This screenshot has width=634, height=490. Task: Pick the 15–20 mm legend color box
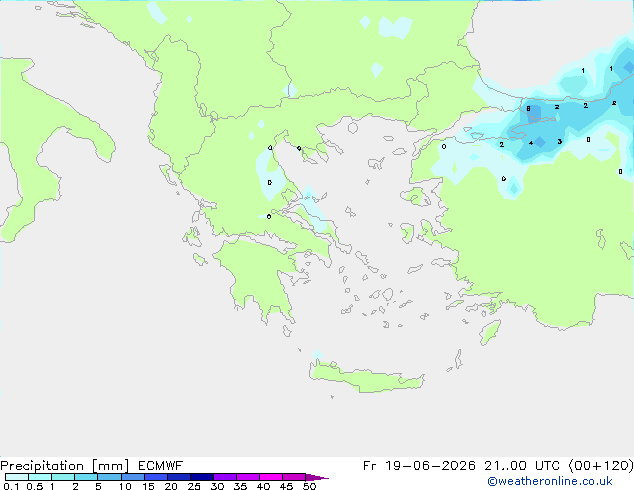(156, 477)
